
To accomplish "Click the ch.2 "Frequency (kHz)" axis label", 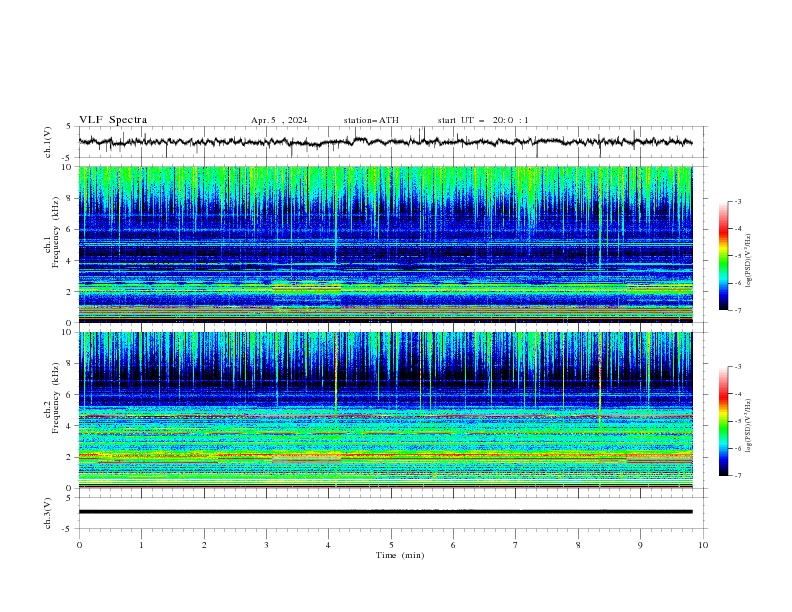I will pos(56,397).
